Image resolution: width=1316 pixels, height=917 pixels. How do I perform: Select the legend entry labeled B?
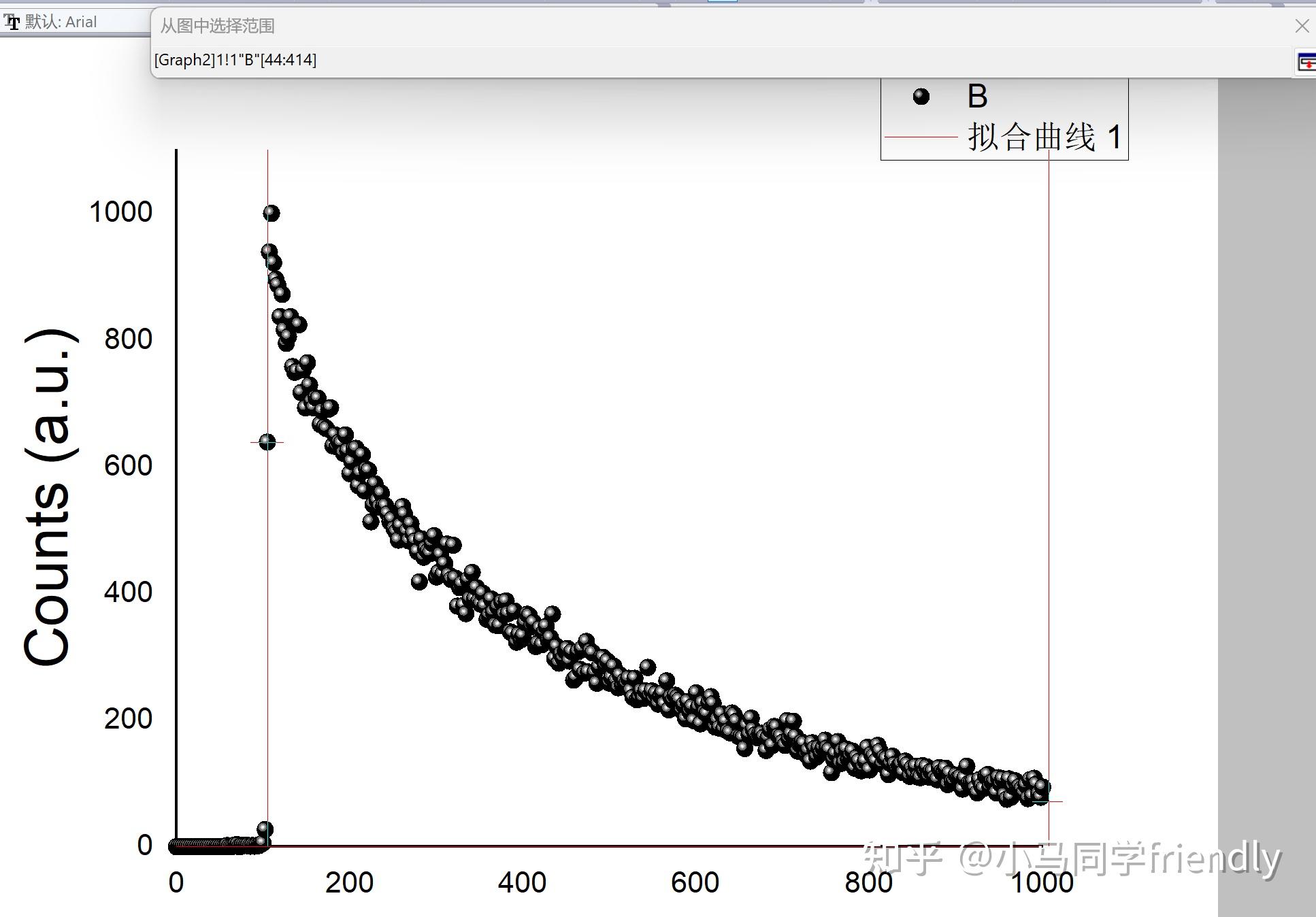click(977, 97)
